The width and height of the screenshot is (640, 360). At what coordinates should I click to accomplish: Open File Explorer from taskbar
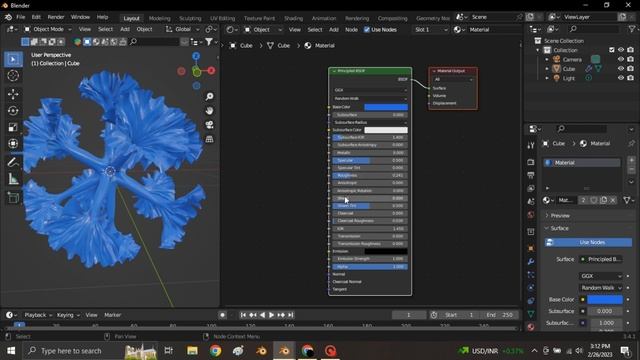click(x=192, y=351)
